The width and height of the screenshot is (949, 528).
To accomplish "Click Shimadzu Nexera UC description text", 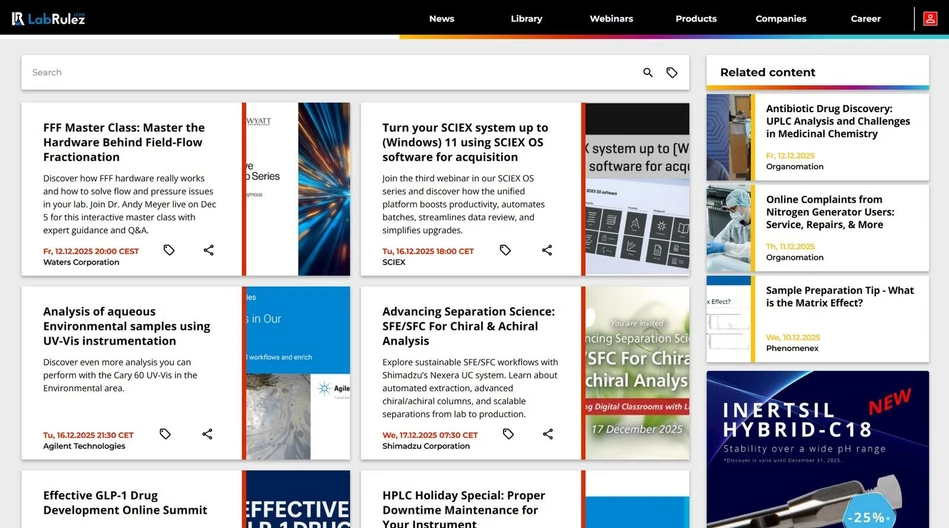I will 470,388.
